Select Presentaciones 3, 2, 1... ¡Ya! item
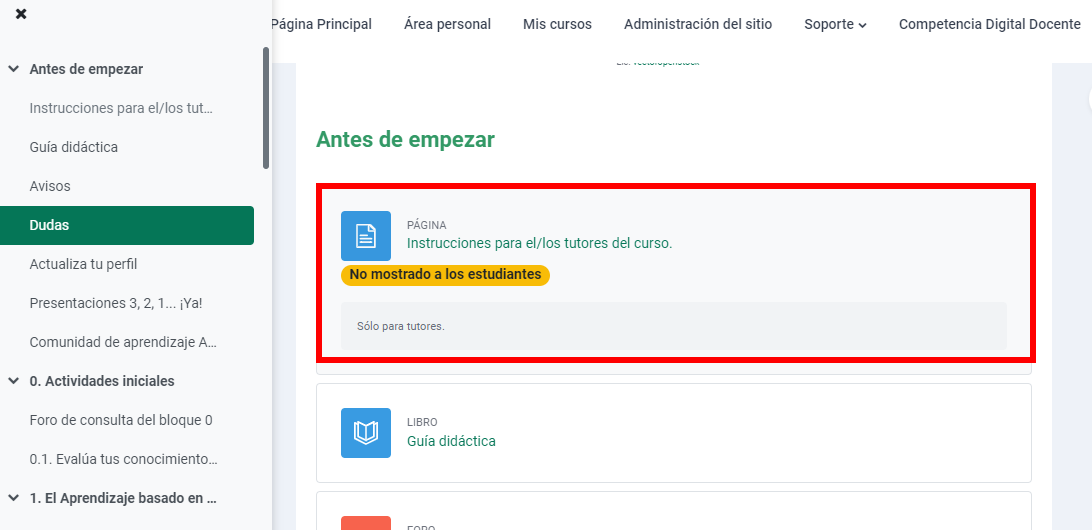The height and width of the screenshot is (530, 1092). pyautogui.click(x=116, y=304)
